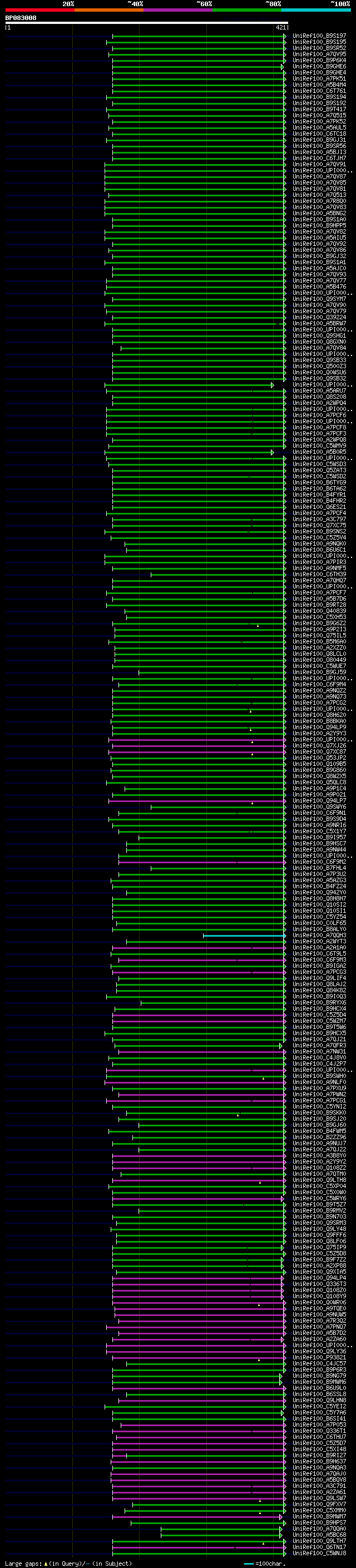Click the UniRef100_A9NLF0 hit label
This screenshot has width=356, height=1568.
319,1082
